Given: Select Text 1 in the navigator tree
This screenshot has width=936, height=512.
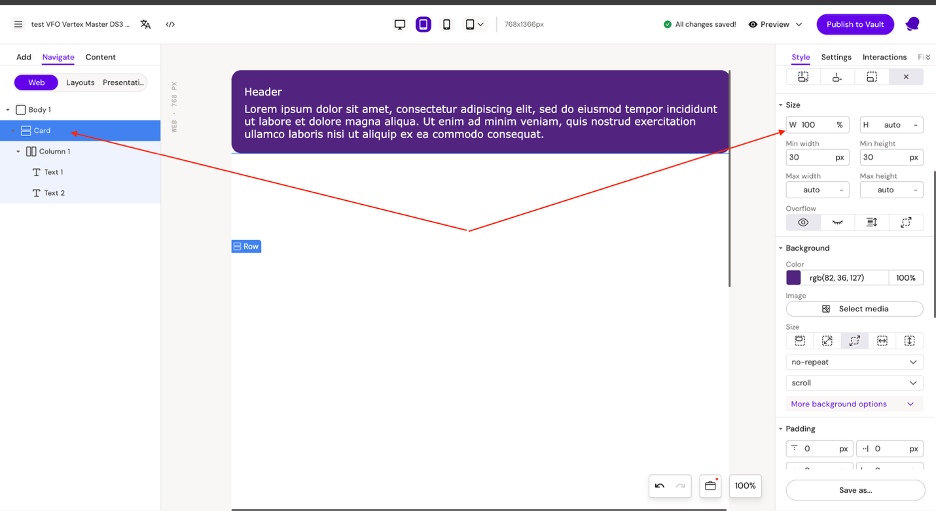Looking at the screenshot, I should pyautogui.click(x=53, y=172).
